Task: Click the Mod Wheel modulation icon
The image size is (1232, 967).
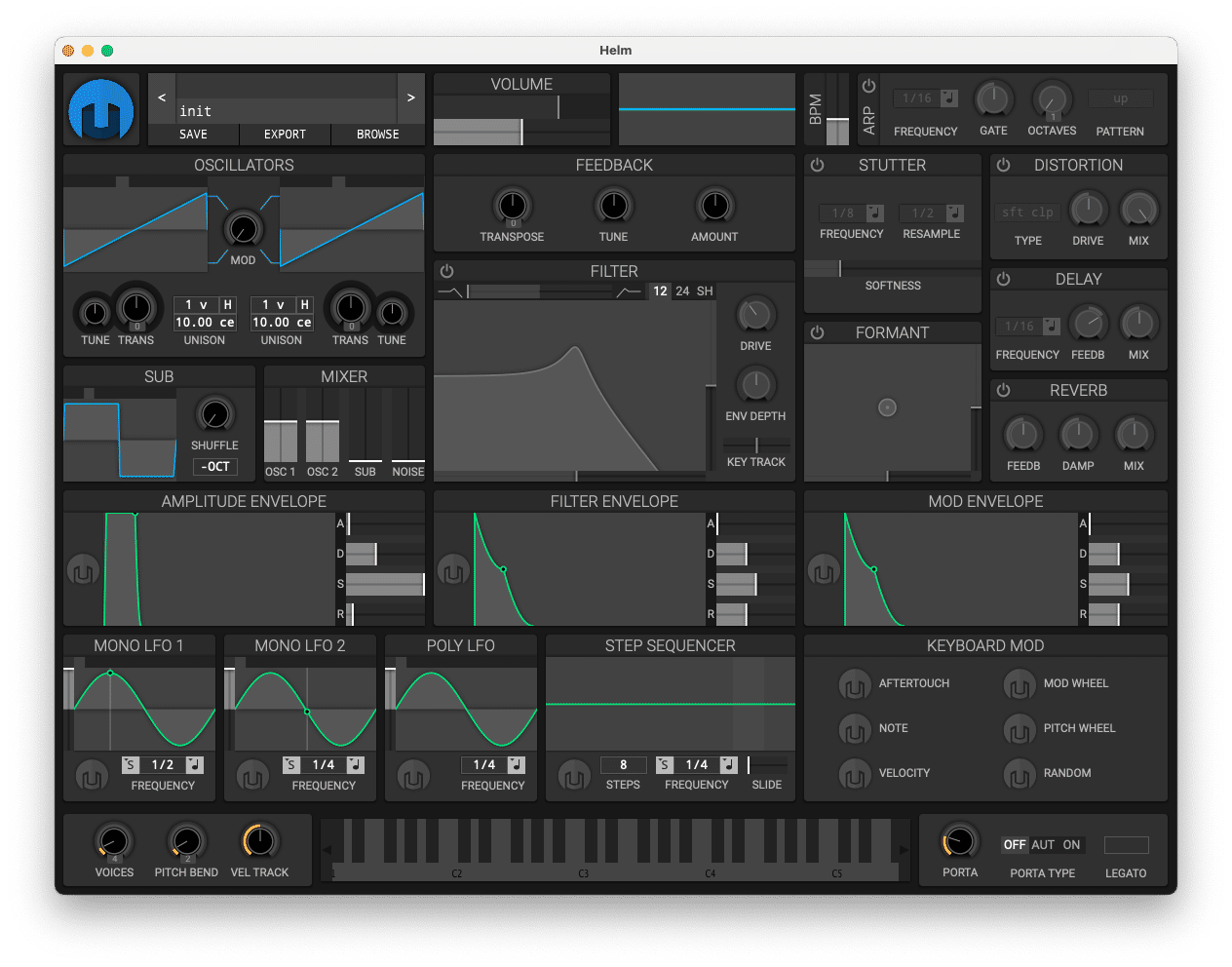Action: 1020,684
